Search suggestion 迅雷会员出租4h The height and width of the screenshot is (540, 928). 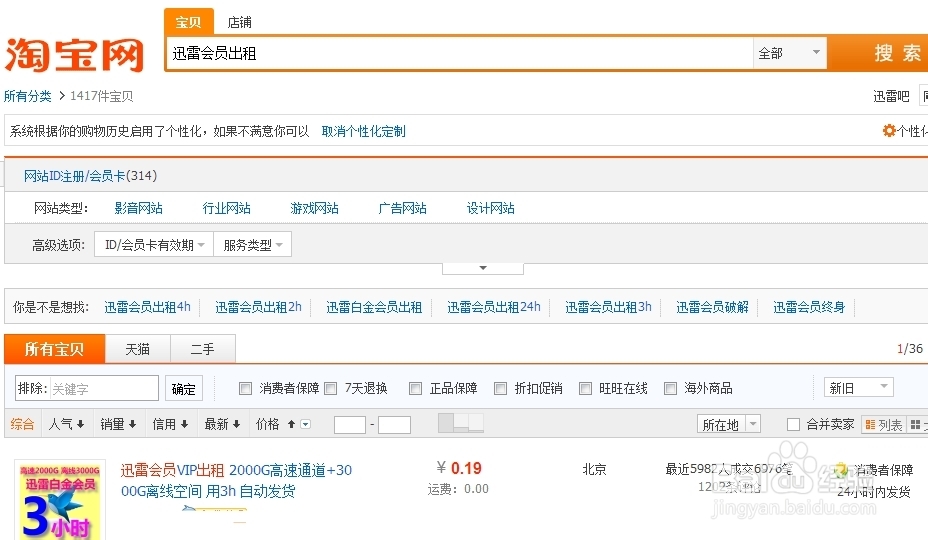click(147, 307)
